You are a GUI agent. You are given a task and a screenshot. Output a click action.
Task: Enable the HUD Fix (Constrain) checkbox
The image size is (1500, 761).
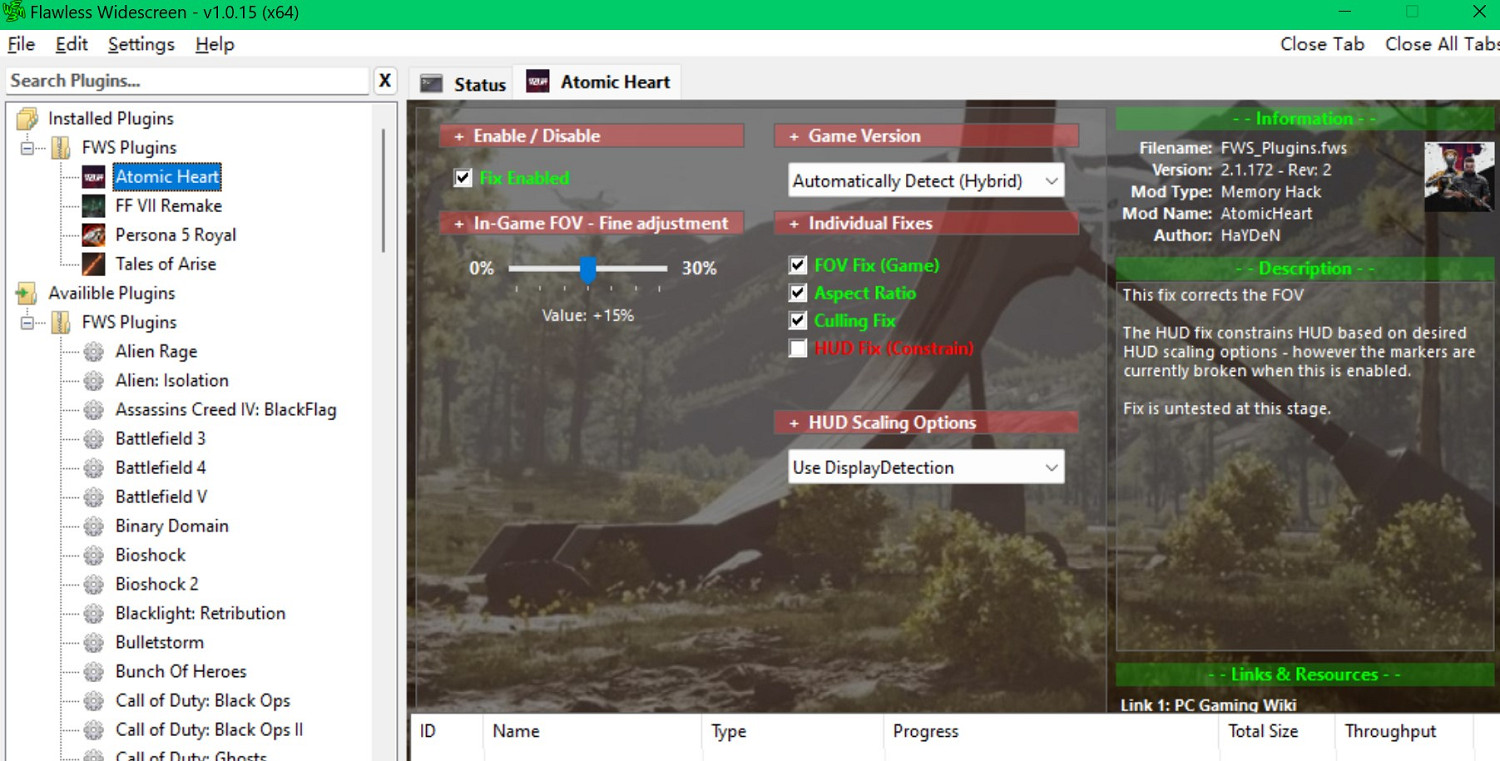point(798,349)
